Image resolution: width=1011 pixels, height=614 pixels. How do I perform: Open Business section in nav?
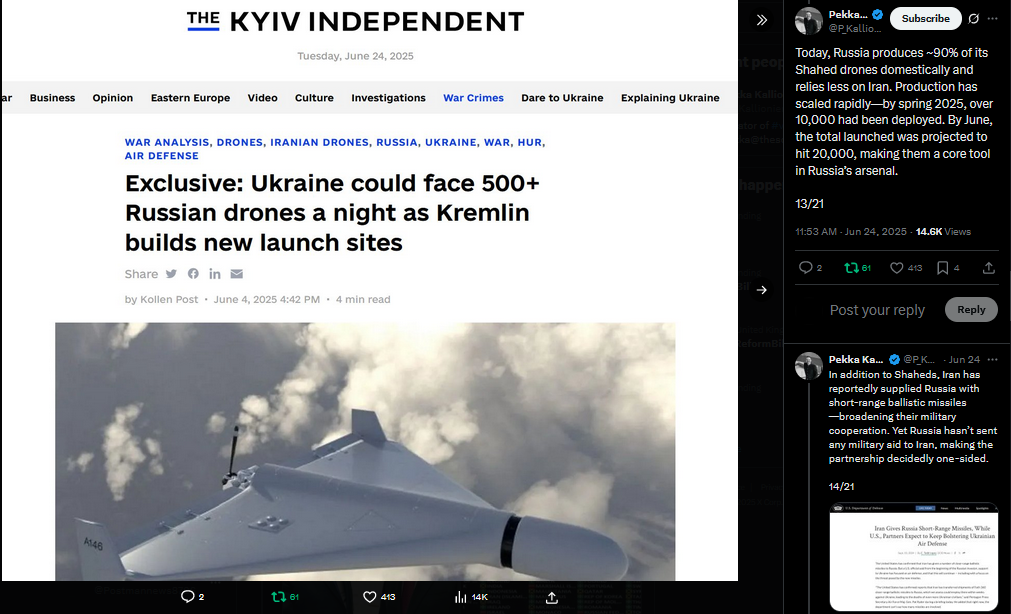click(x=52, y=98)
